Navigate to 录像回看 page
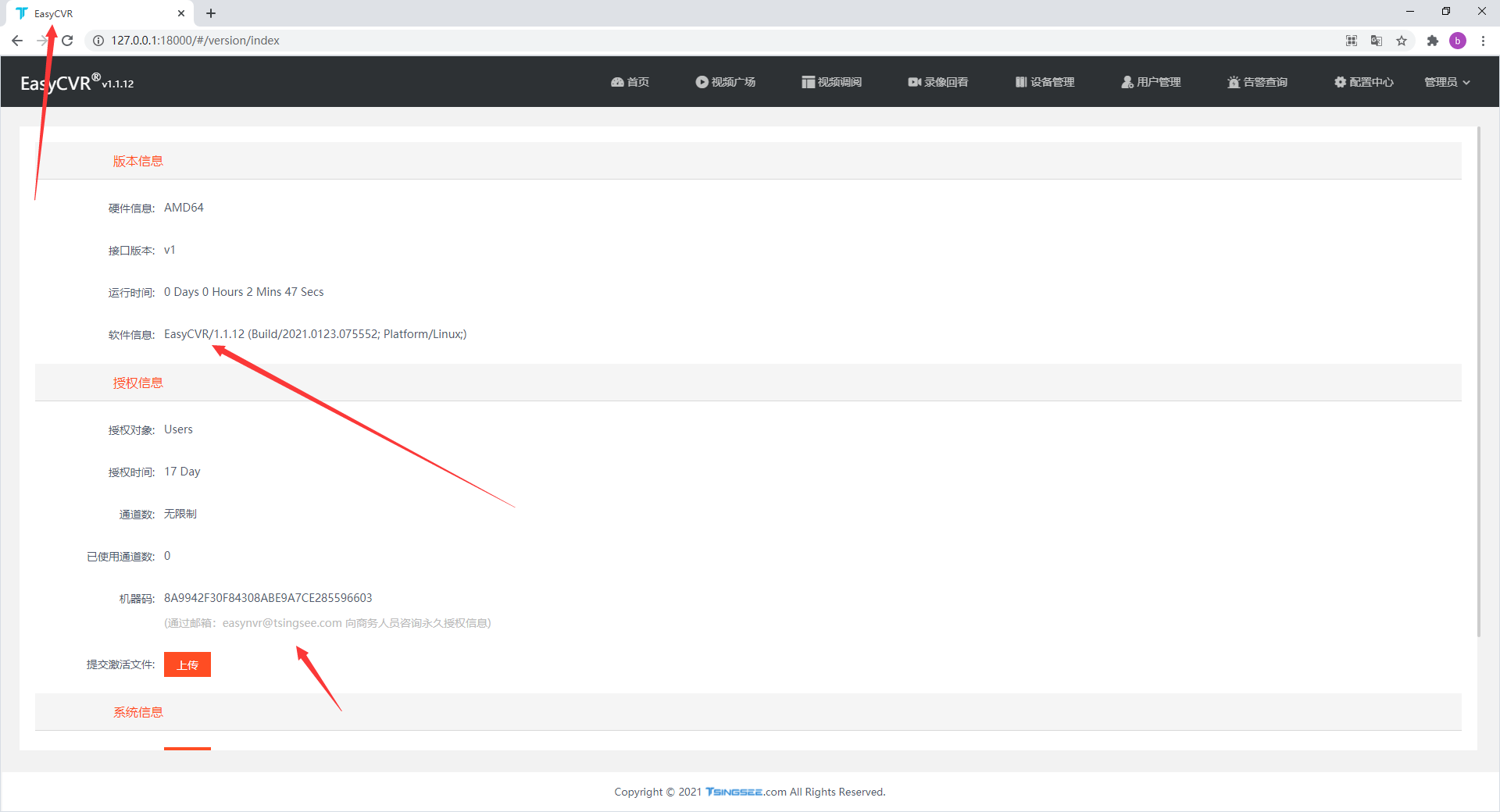This screenshot has width=1500, height=812. [x=937, y=82]
